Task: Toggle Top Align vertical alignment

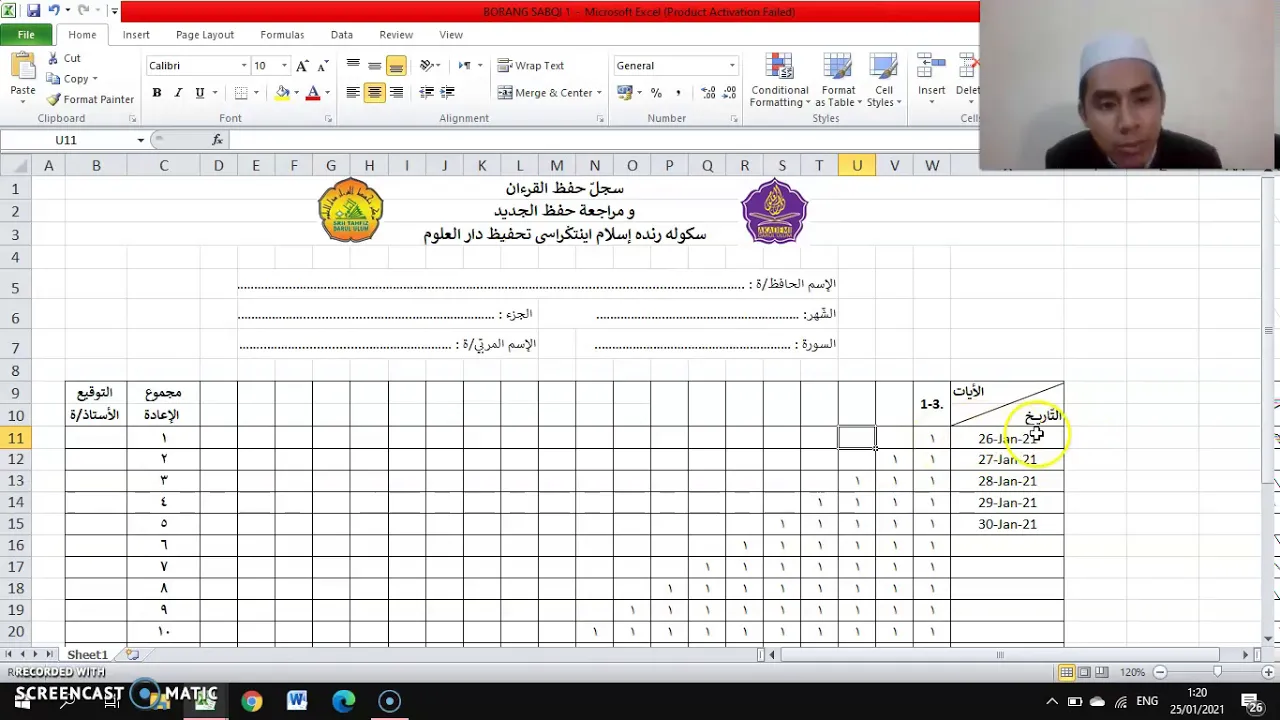Action: click(353, 65)
